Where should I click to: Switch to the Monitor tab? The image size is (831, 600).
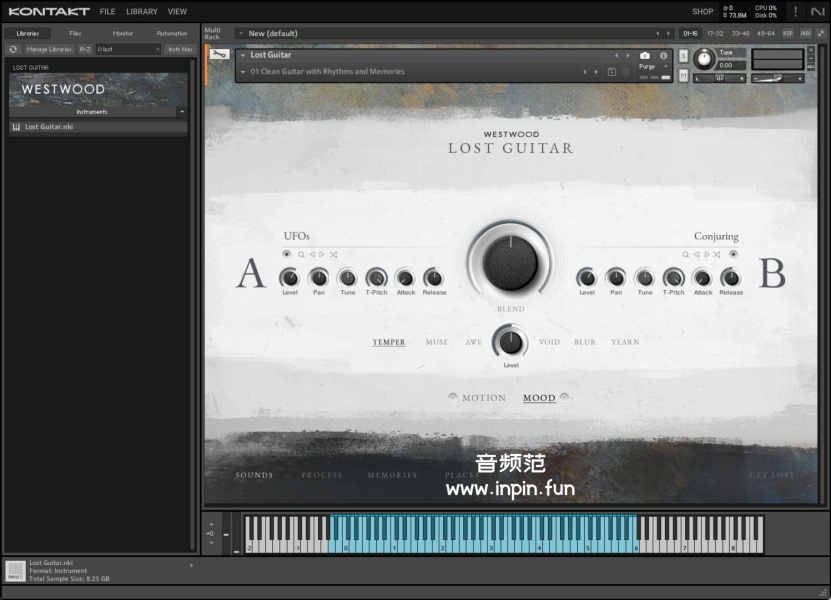click(x=122, y=33)
